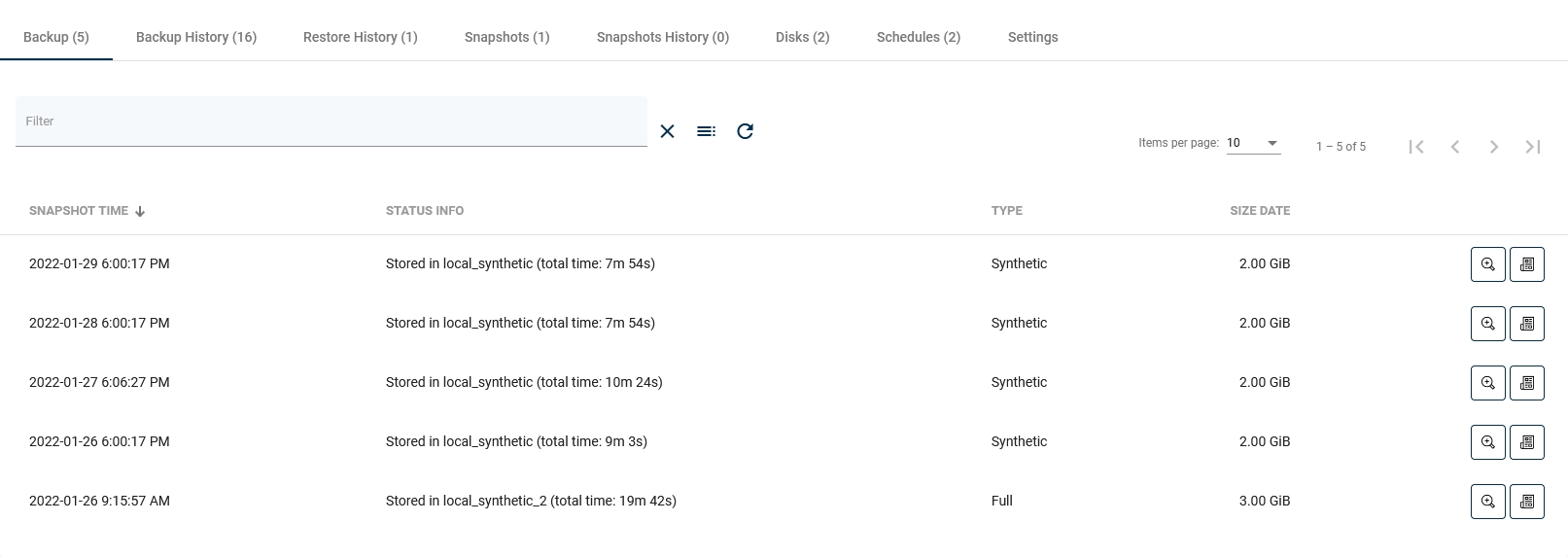
Task: Expand the Items per page dropdown
Action: tap(1253, 143)
